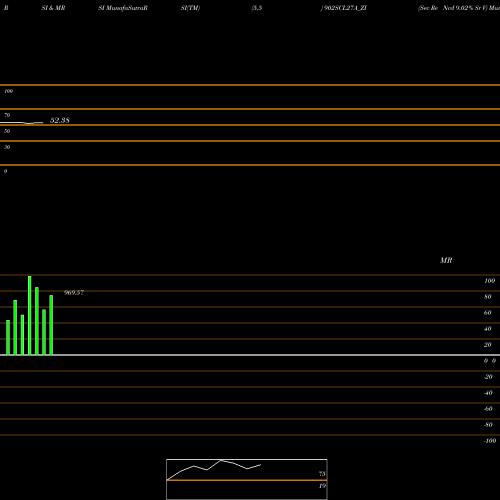Click the 'SI MunafaSutraR' header text
This screenshot has height=500, width=500.
(x=123, y=8)
